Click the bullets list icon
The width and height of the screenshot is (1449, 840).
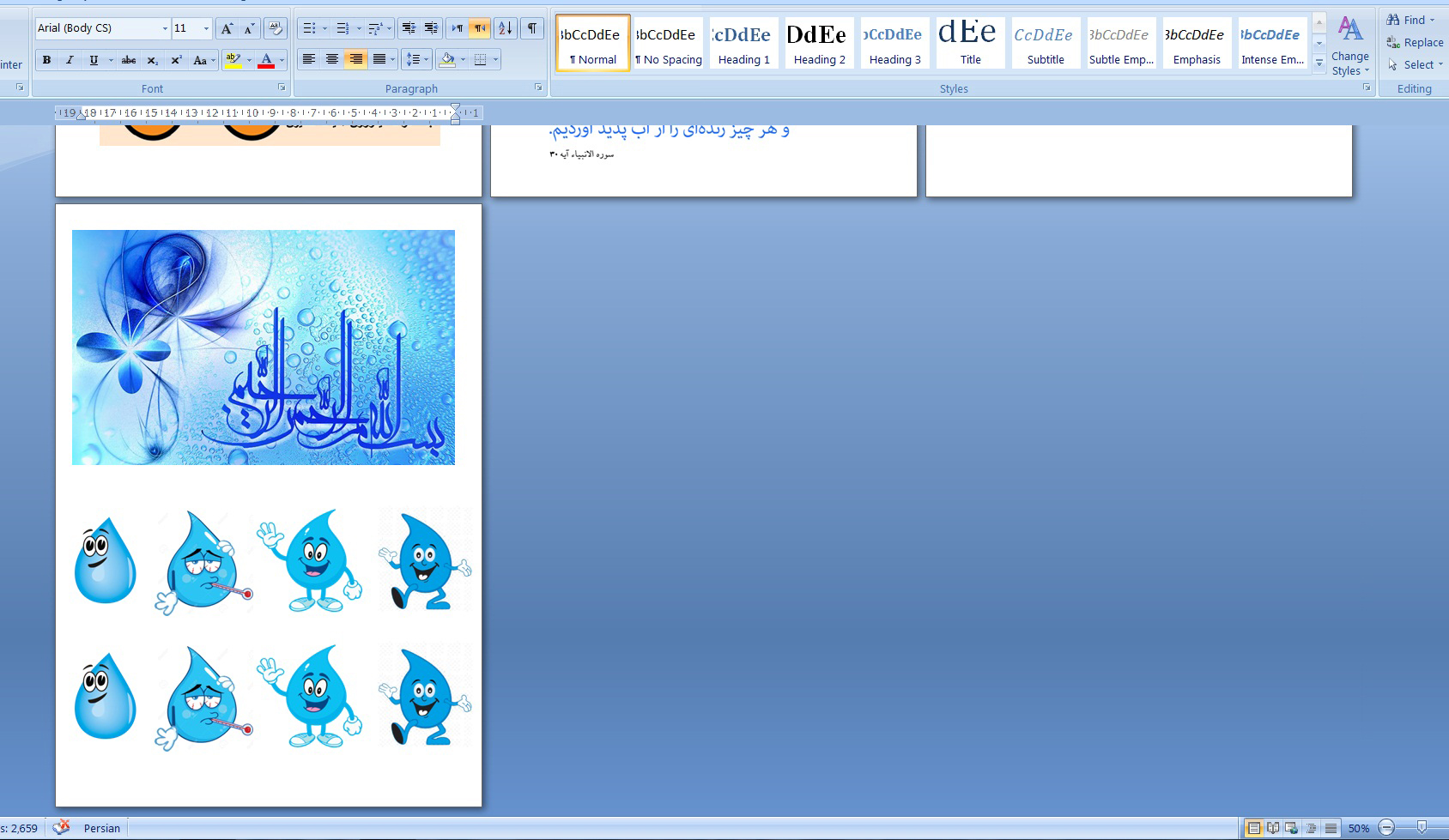(309, 28)
